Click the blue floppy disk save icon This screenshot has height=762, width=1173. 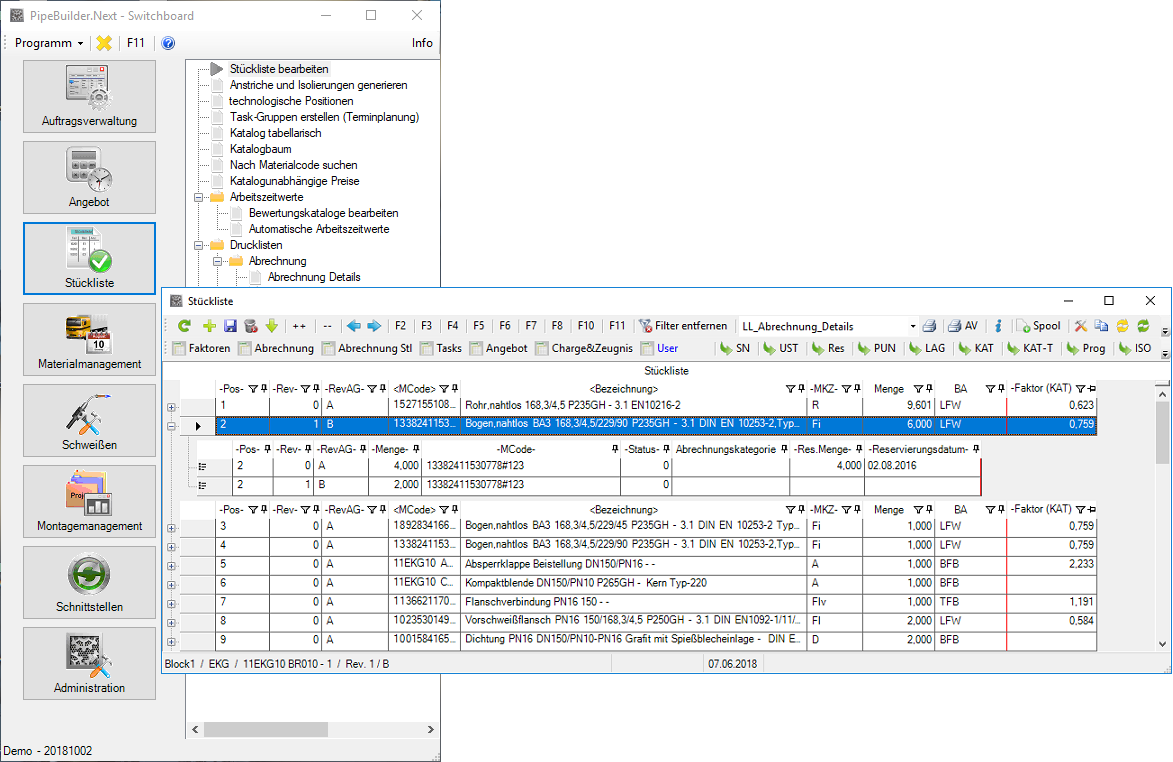coord(230,326)
